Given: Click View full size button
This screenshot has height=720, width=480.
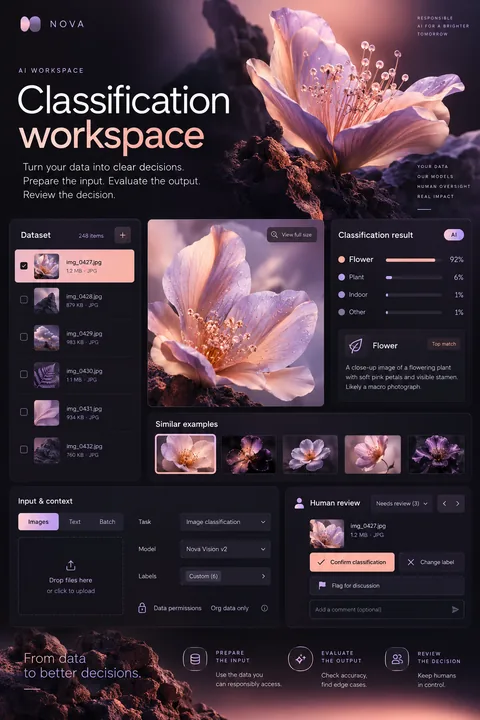Looking at the screenshot, I should pyautogui.click(x=292, y=235).
